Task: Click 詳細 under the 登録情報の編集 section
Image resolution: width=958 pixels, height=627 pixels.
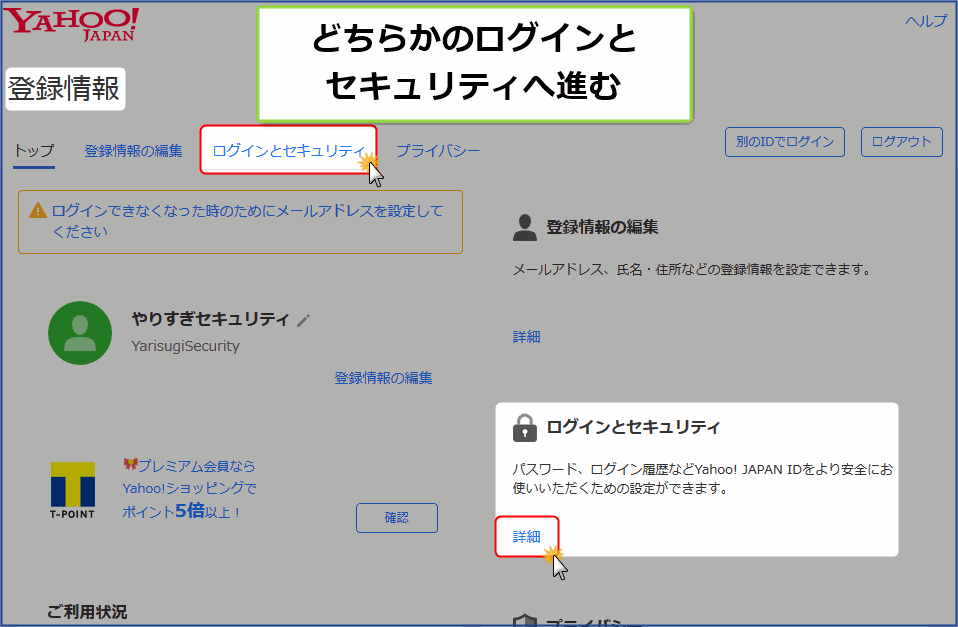Action: pyautogui.click(x=527, y=337)
